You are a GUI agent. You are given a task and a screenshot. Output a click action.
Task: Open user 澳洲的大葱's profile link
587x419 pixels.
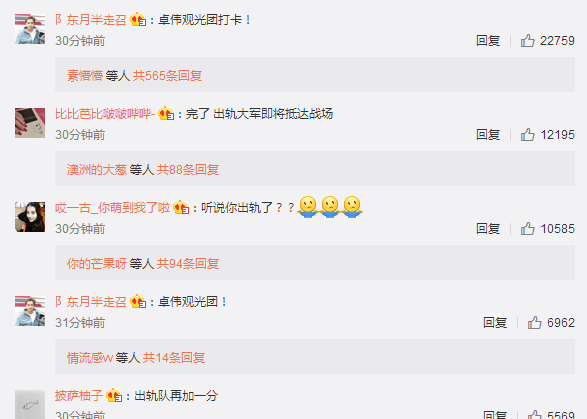[97, 170]
